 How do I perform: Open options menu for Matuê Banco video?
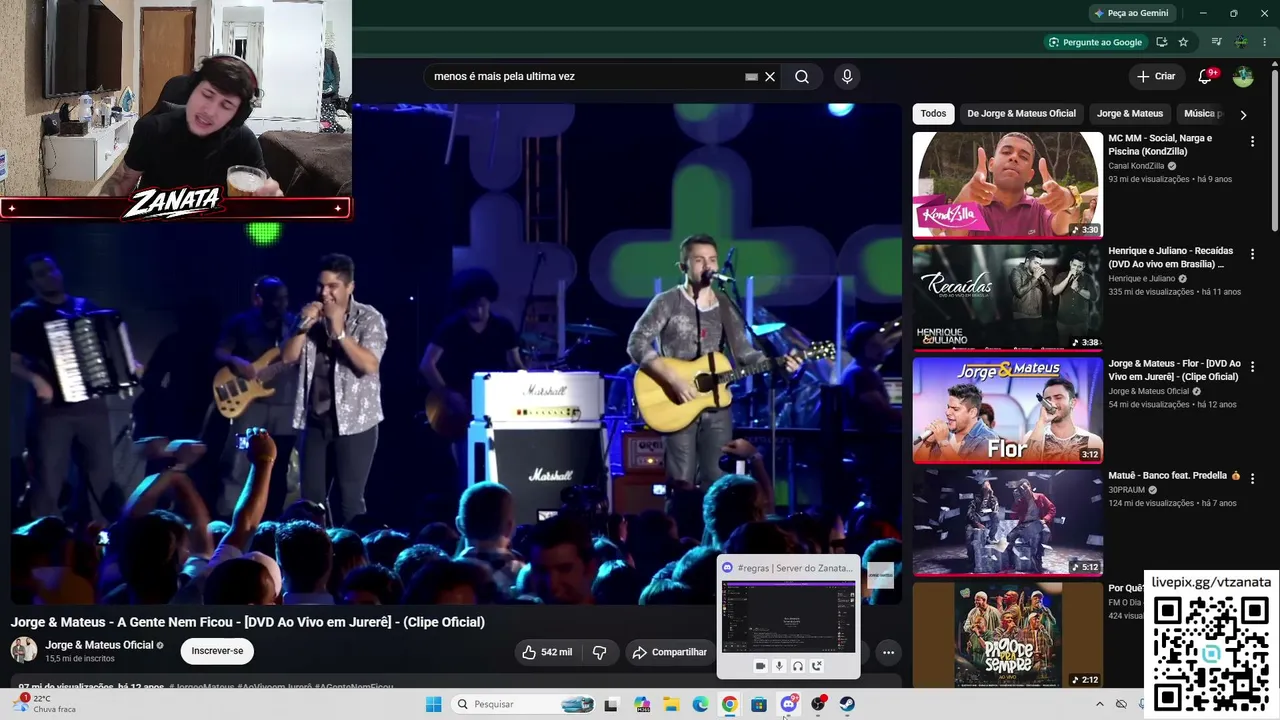point(1252,479)
